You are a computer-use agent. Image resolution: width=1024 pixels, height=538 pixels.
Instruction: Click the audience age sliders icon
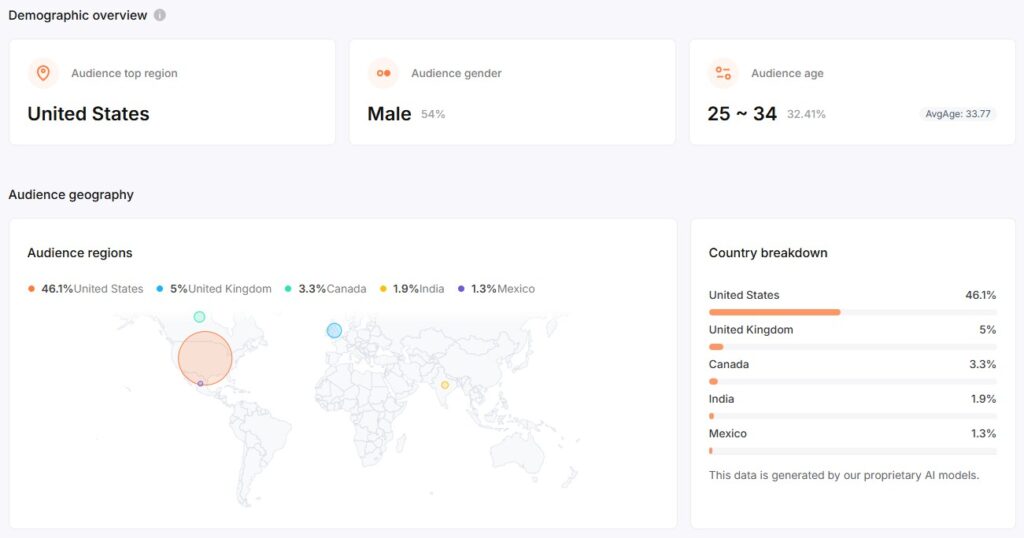click(722, 73)
